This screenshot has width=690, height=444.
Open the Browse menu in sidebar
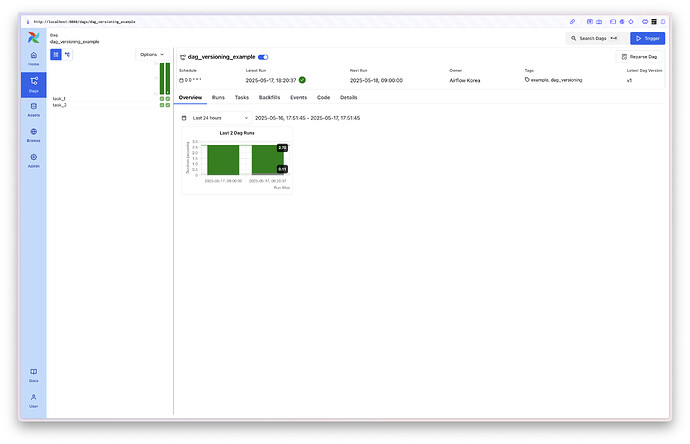click(34, 133)
